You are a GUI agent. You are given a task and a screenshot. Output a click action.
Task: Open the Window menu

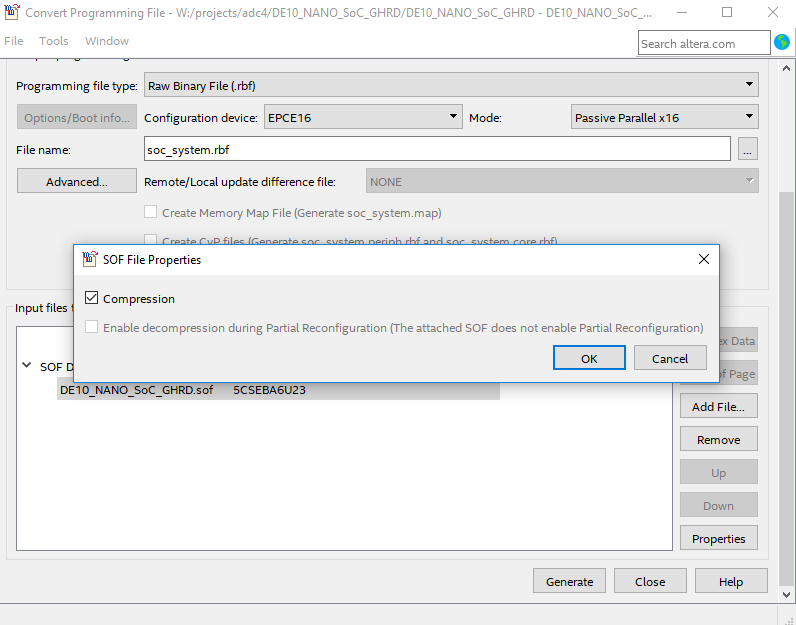point(107,41)
